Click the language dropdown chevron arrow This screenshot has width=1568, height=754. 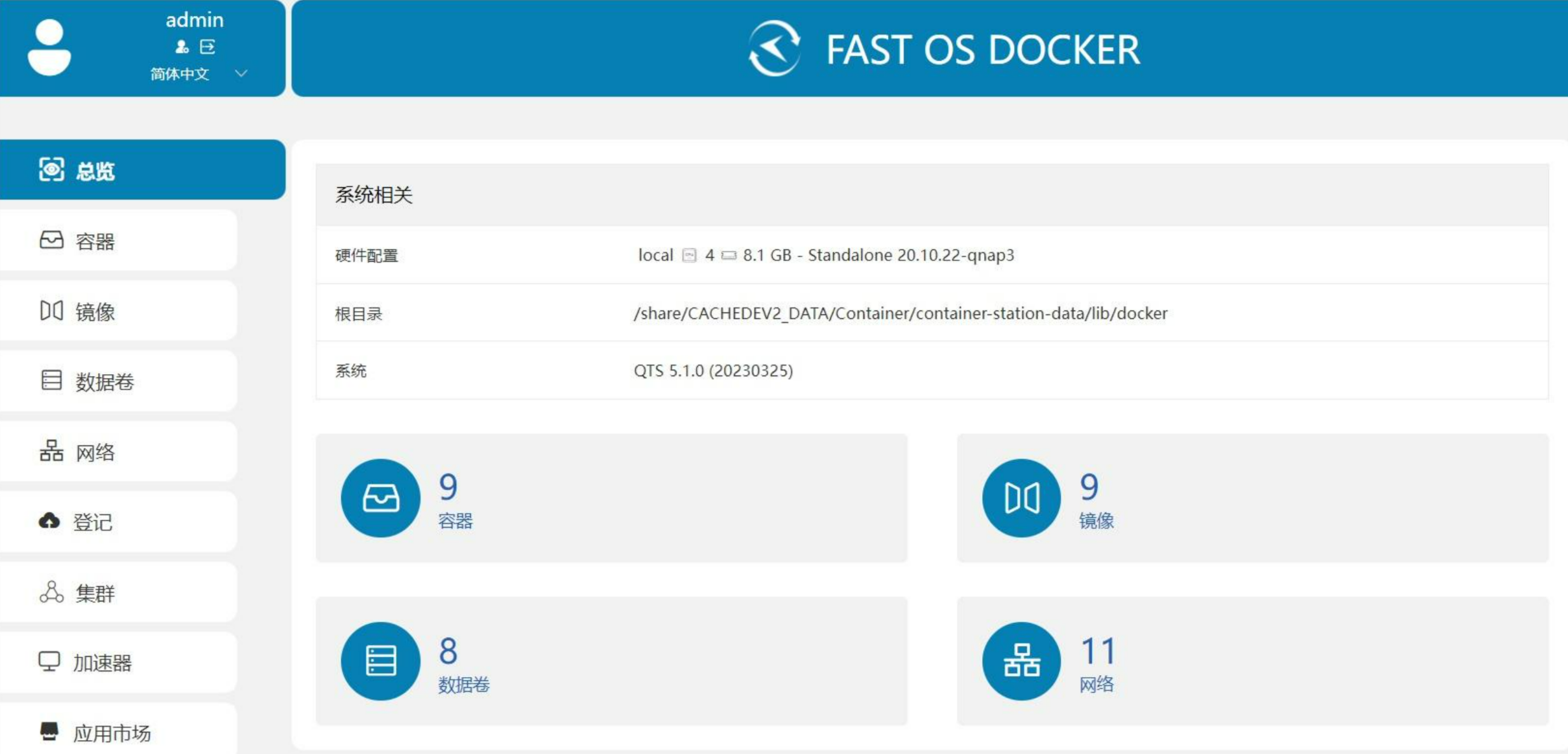point(241,73)
